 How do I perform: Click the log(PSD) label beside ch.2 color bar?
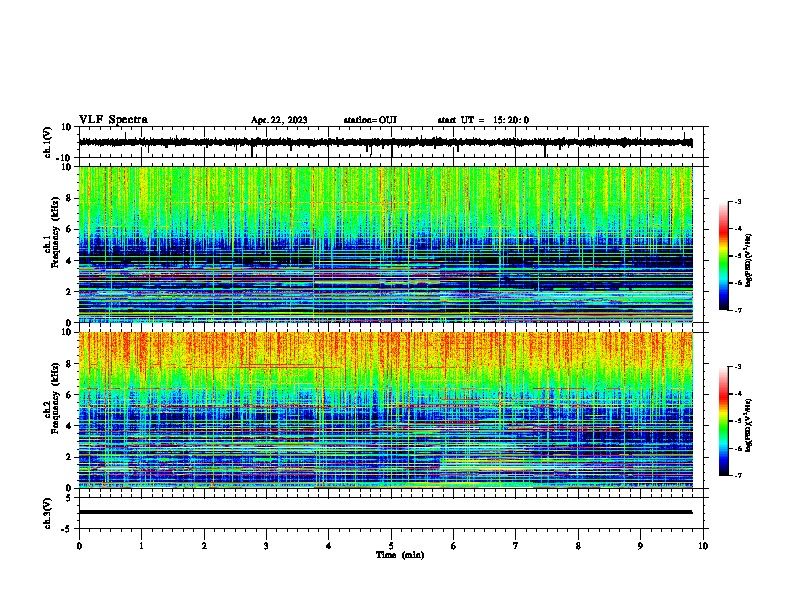click(x=749, y=426)
